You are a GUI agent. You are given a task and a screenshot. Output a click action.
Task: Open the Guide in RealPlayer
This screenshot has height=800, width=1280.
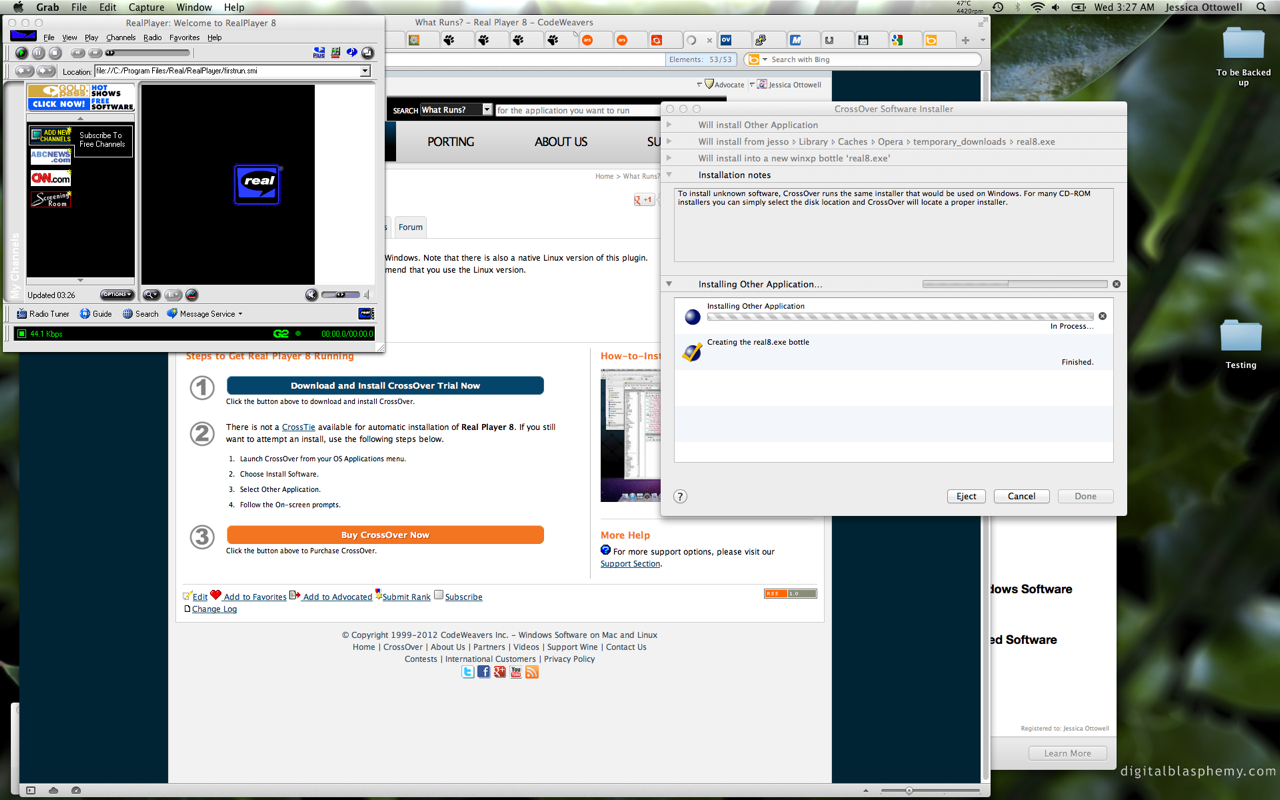[x=96, y=314]
